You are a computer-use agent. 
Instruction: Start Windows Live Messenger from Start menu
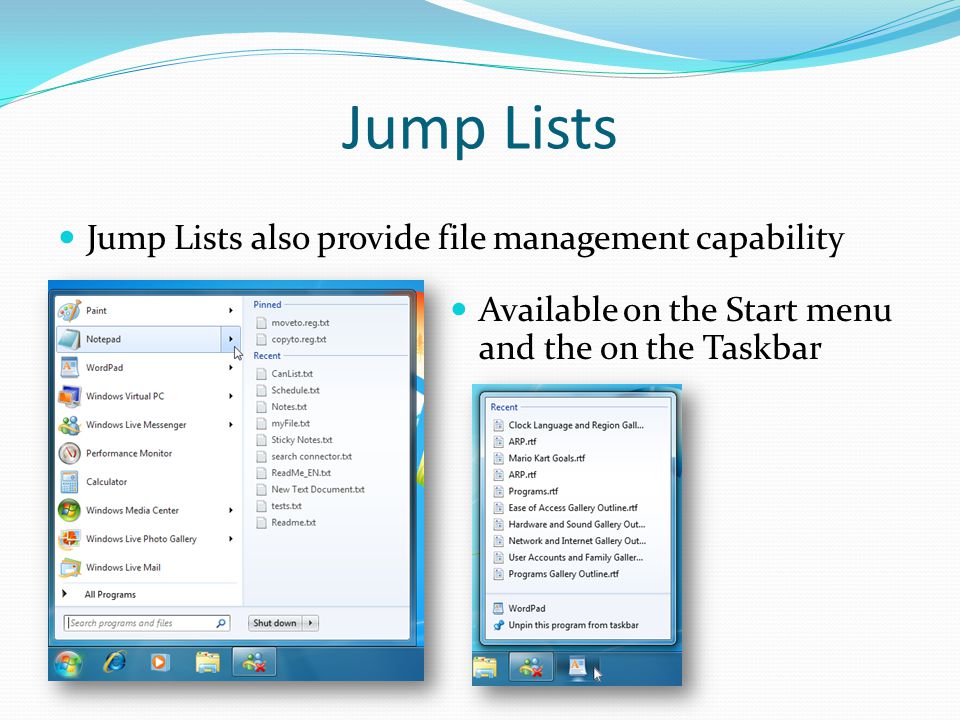[139, 424]
